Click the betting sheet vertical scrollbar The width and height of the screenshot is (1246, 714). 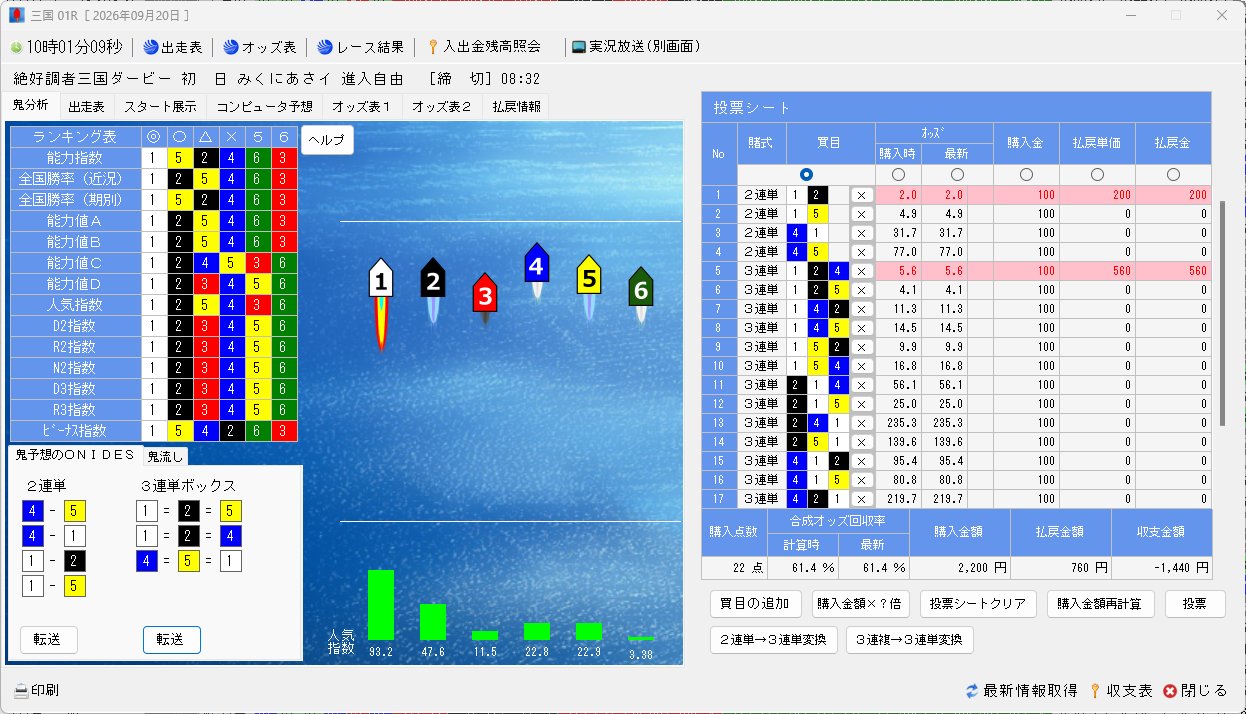pyautogui.click(x=1221, y=313)
